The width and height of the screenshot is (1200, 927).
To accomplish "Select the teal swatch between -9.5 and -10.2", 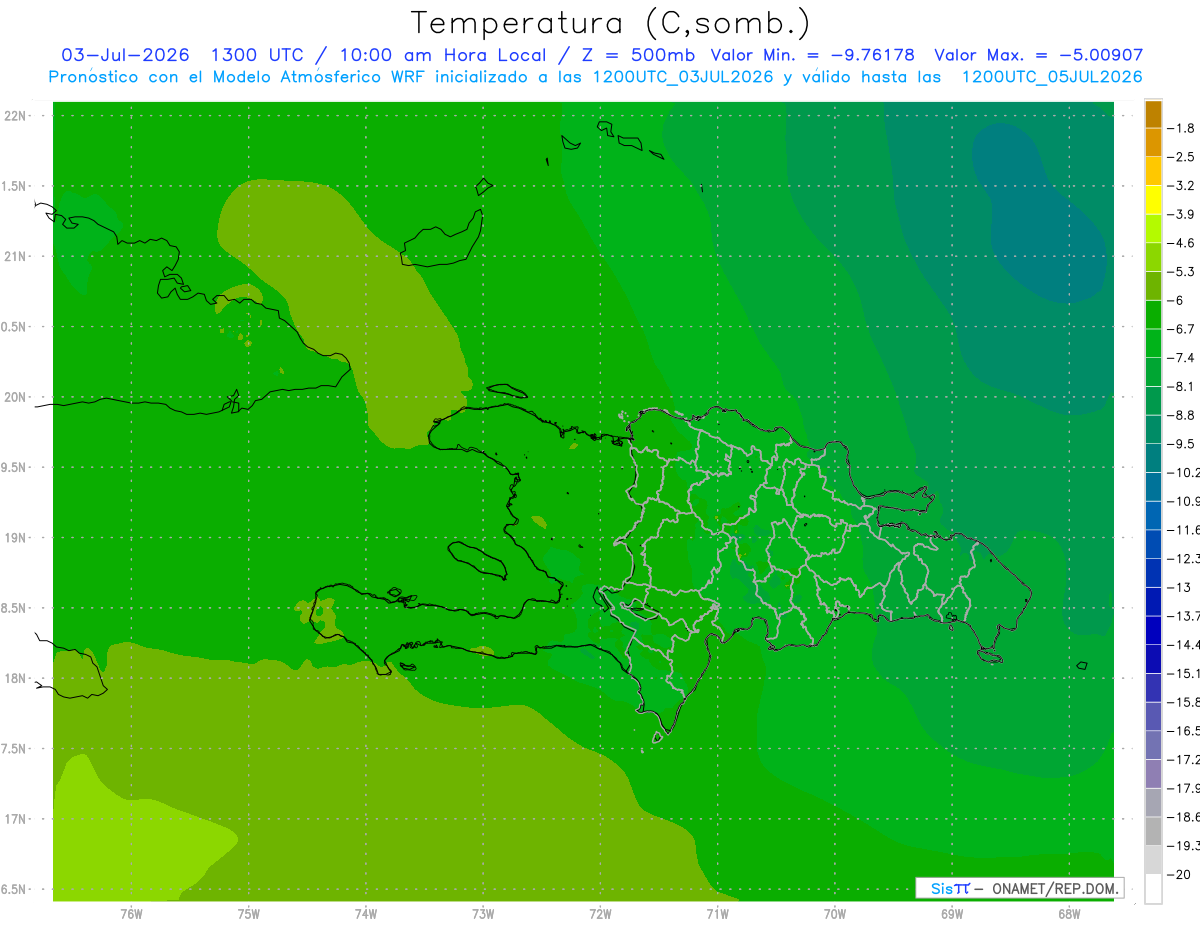I will tap(1153, 458).
